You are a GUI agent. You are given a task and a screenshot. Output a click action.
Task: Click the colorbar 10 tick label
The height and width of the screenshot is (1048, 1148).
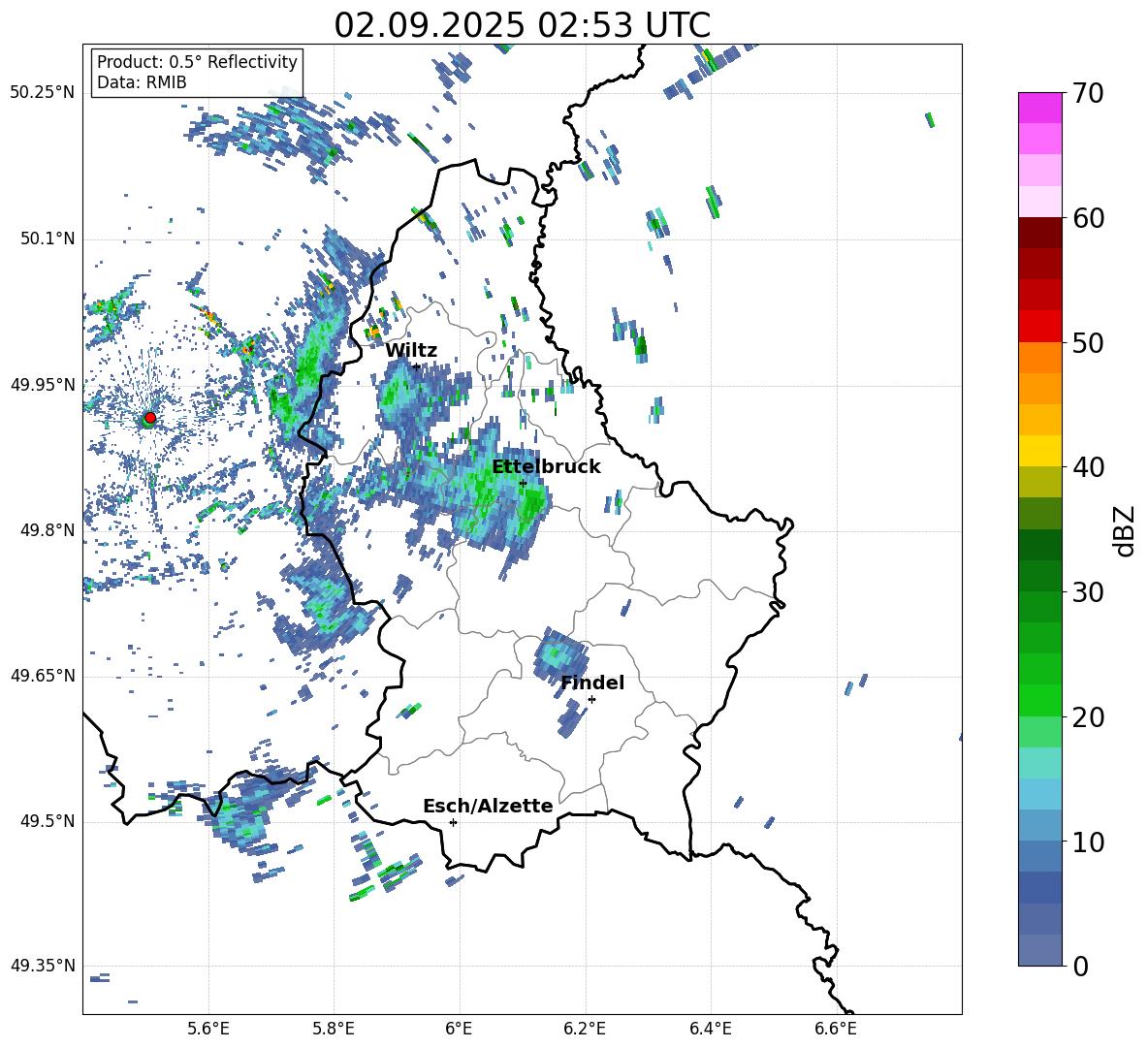click(x=1088, y=842)
